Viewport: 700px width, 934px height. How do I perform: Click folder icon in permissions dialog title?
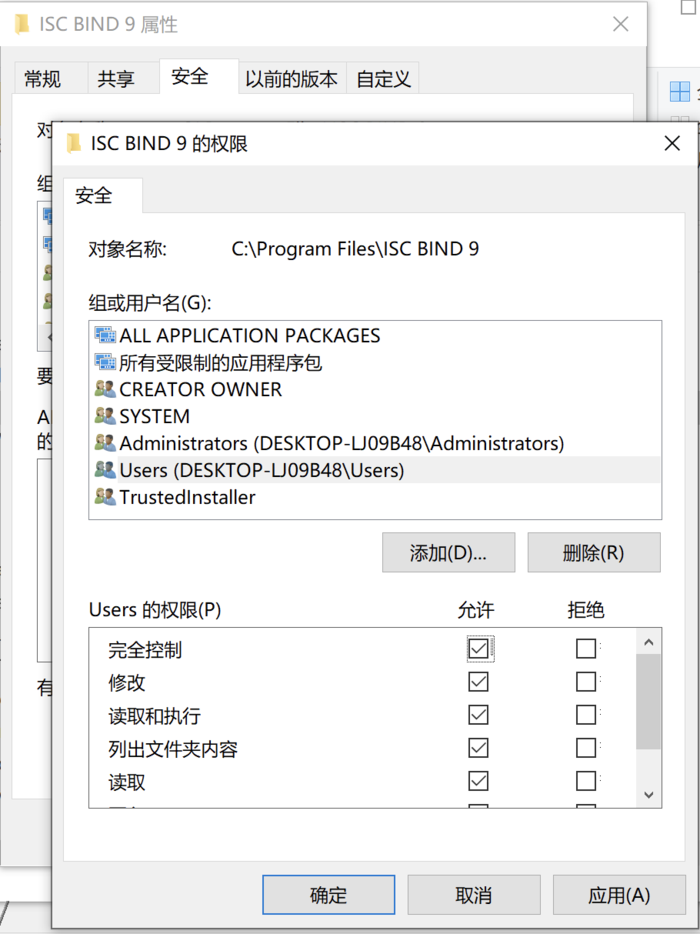click(74, 144)
